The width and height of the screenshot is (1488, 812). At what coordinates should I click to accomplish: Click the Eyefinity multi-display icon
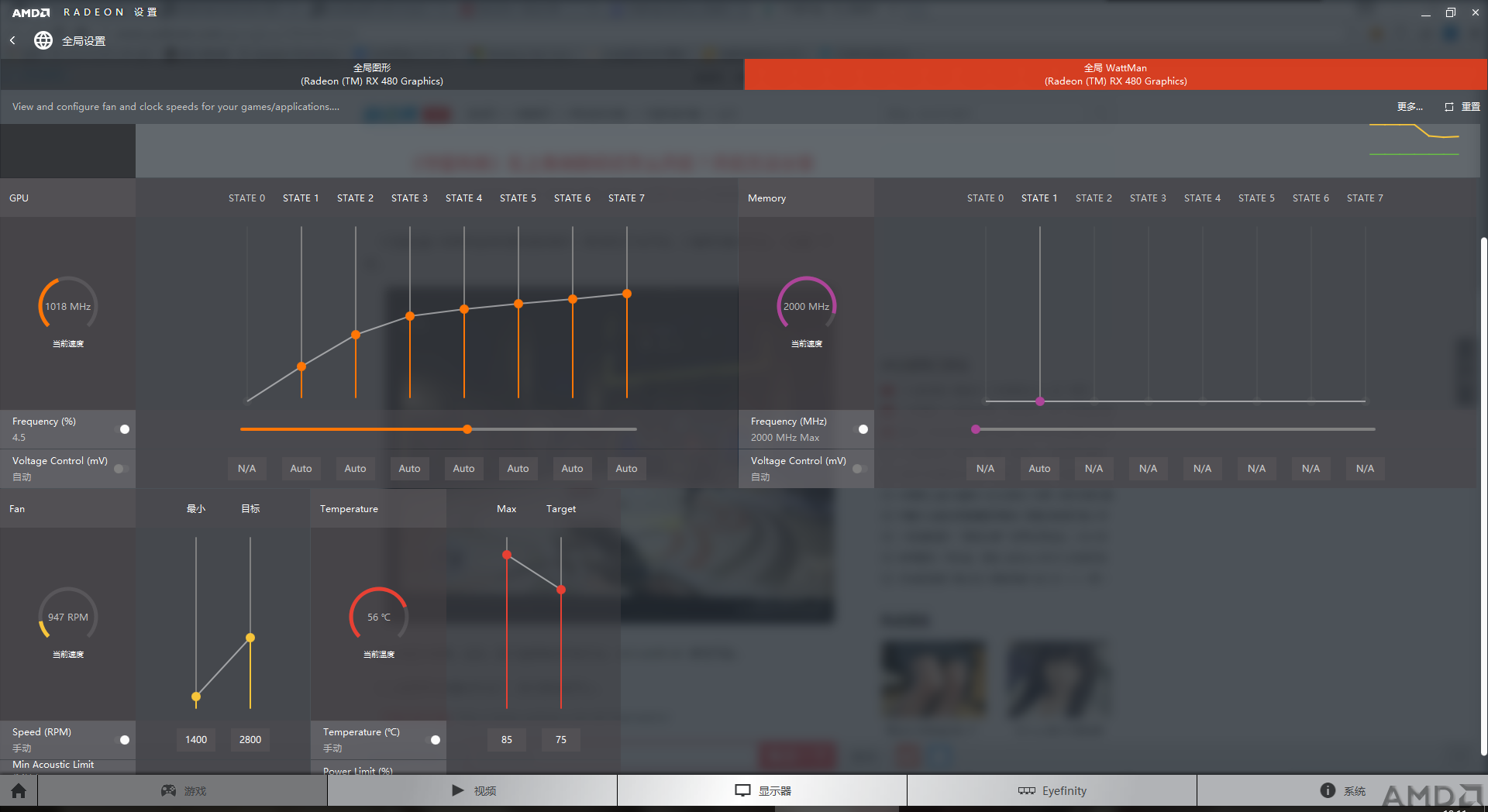tap(1027, 790)
